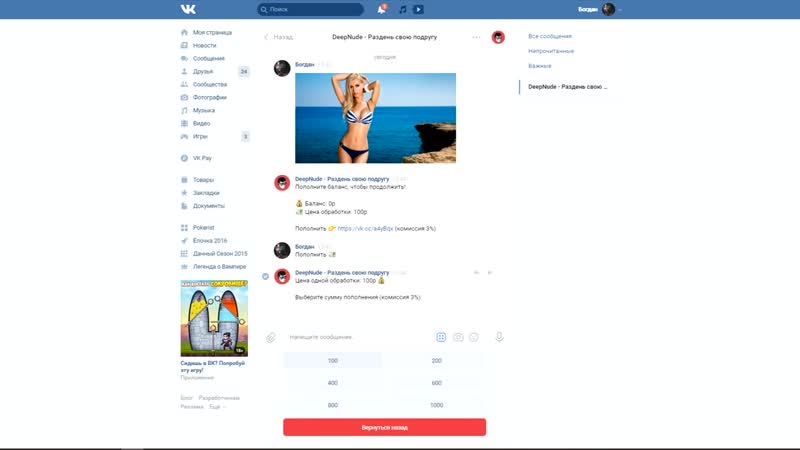Image resolution: width=800 pixels, height=450 pixels.
Task: Open the Разработчикам footer link
Action: (219, 397)
